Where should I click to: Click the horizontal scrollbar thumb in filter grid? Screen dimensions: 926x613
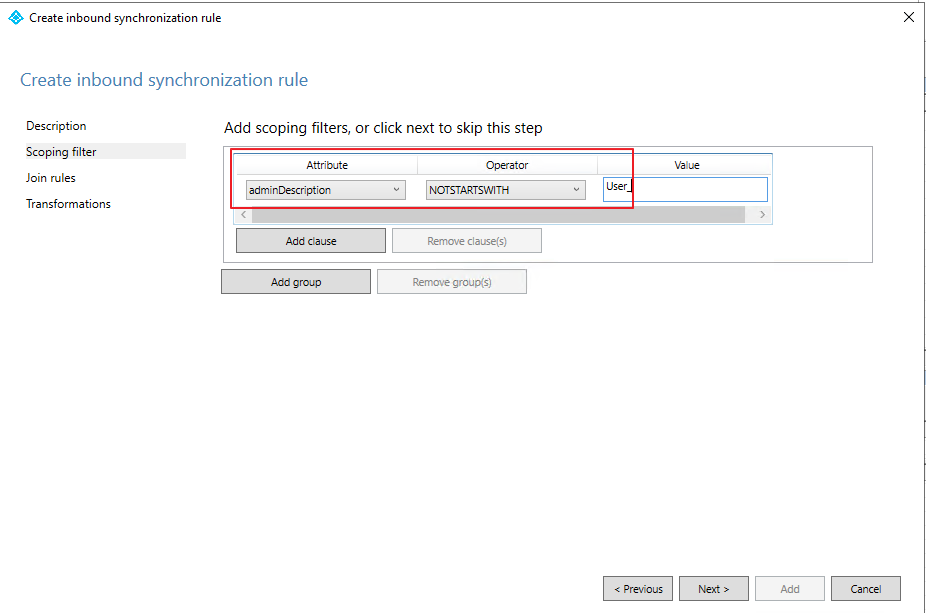[498, 214]
